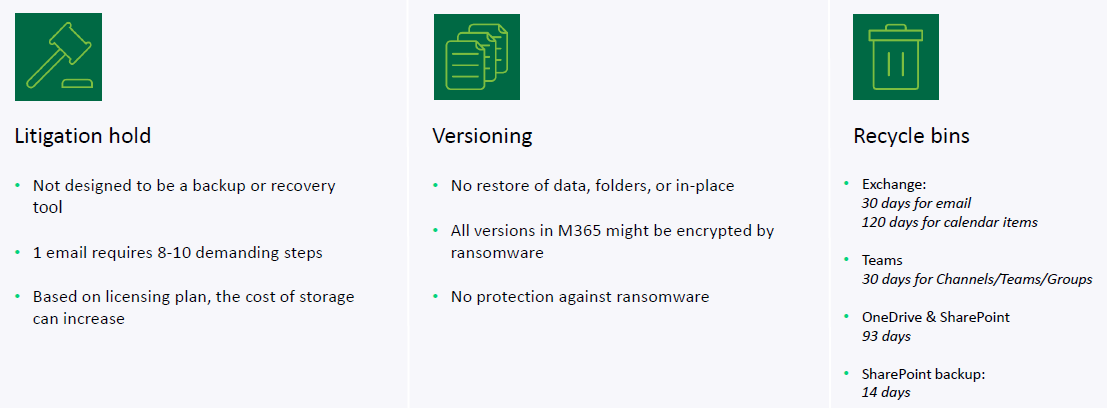
Task: Select the 'OneDrive & SharePoint' label
Action: (x=935, y=318)
